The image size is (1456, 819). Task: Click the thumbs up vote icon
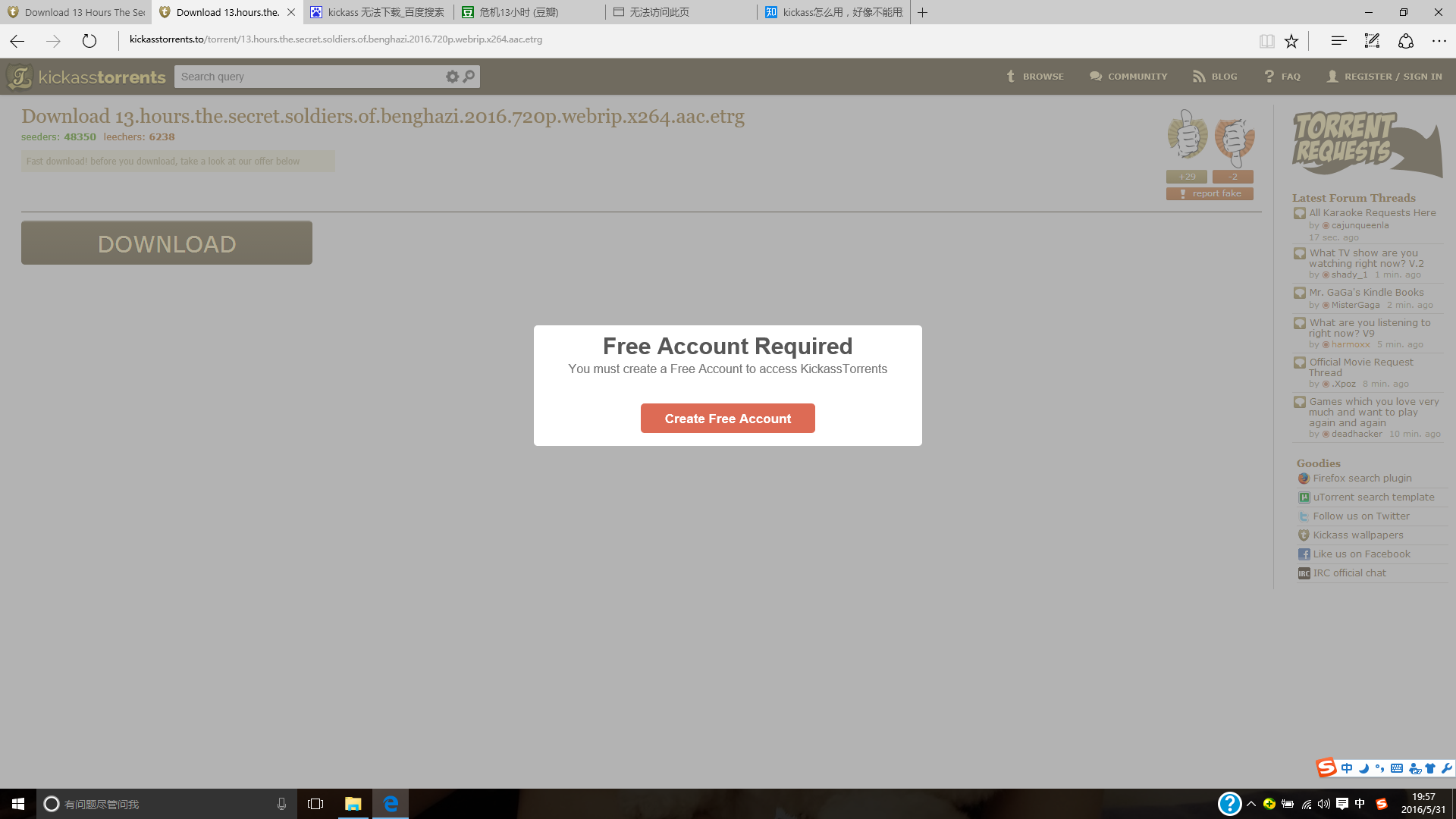(x=1188, y=135)
